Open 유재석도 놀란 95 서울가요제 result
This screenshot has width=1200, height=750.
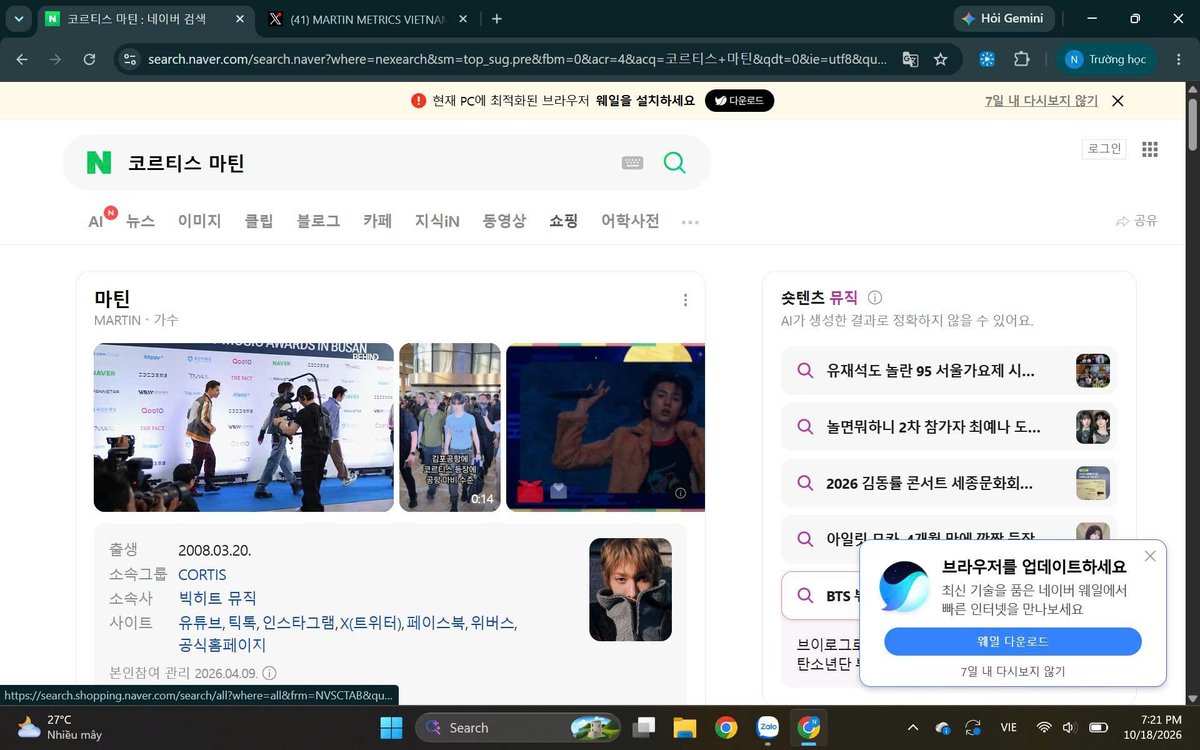tap(948, 371)
